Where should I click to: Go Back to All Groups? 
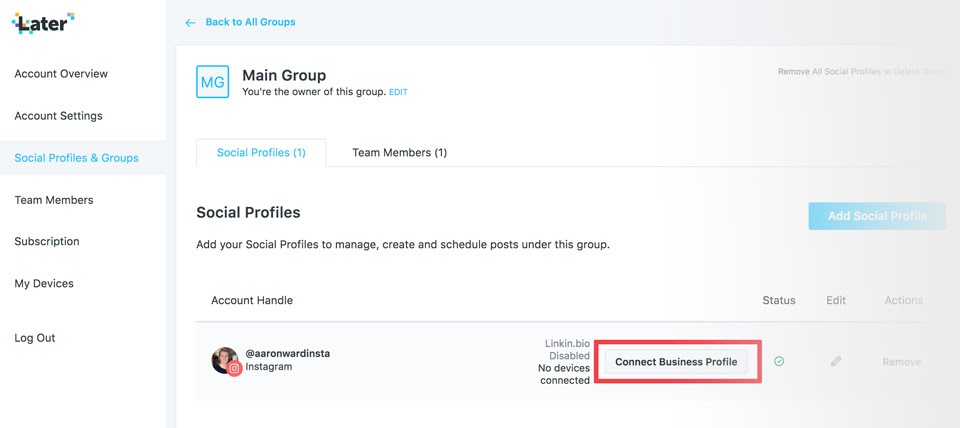click(x=250, y=22)
